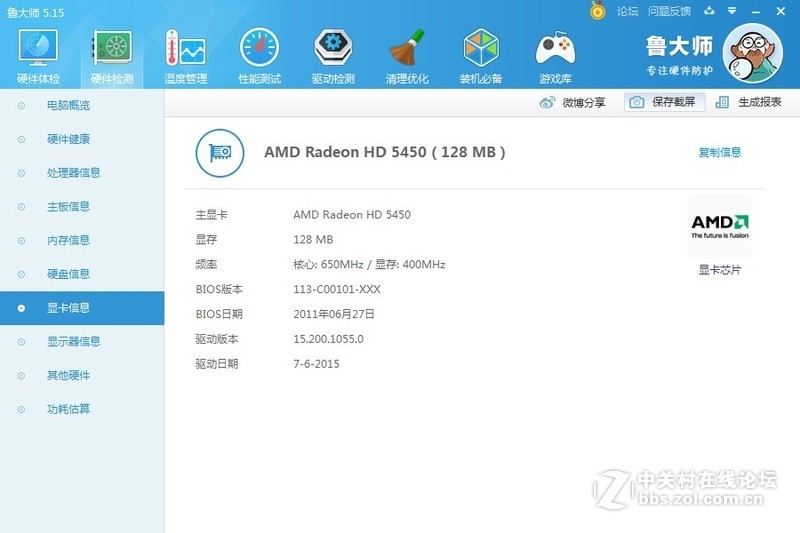Select 硬盘信息 in the sidebar

(82, 274)
